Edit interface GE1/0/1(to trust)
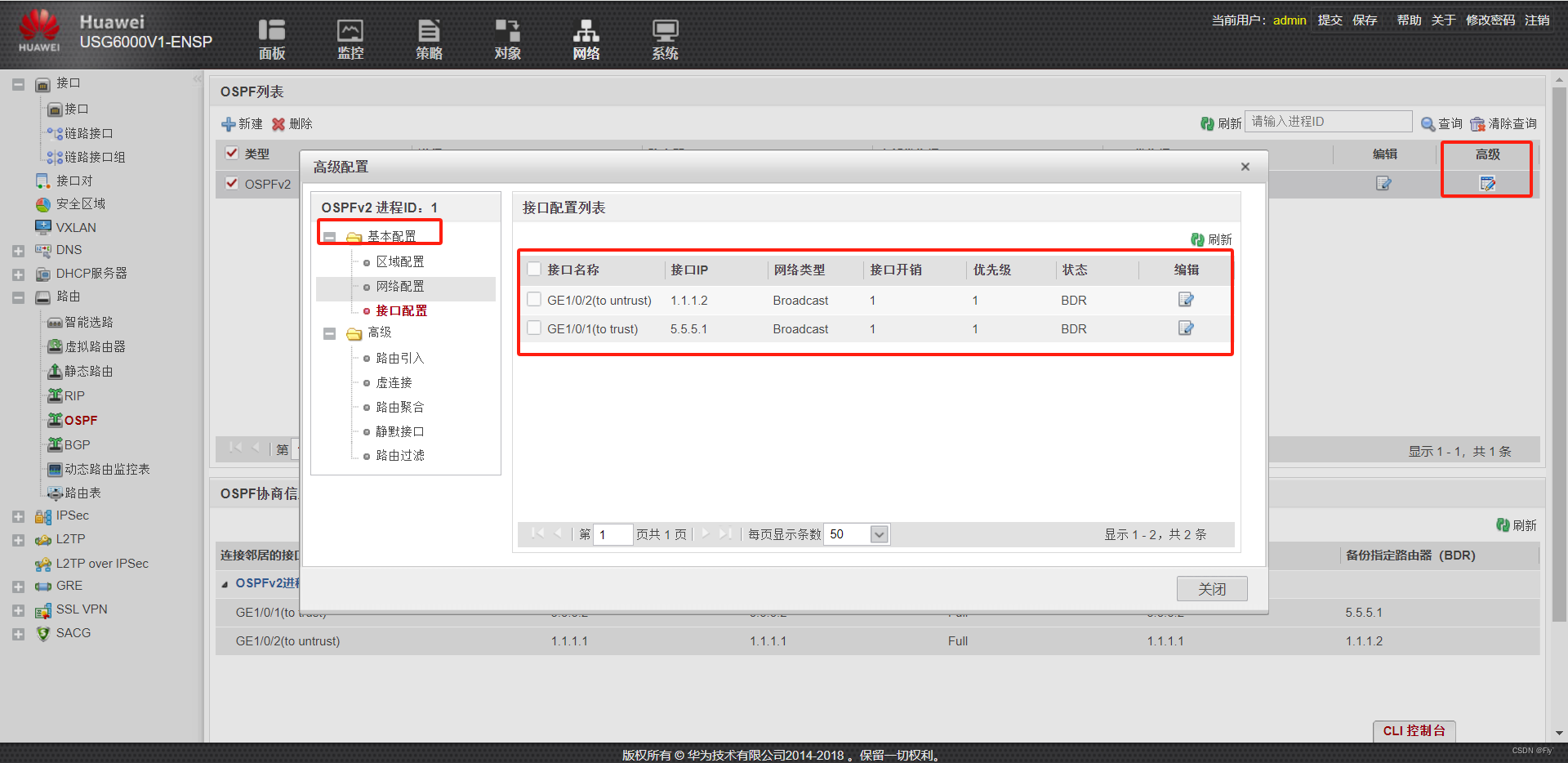 (1186, 328)
